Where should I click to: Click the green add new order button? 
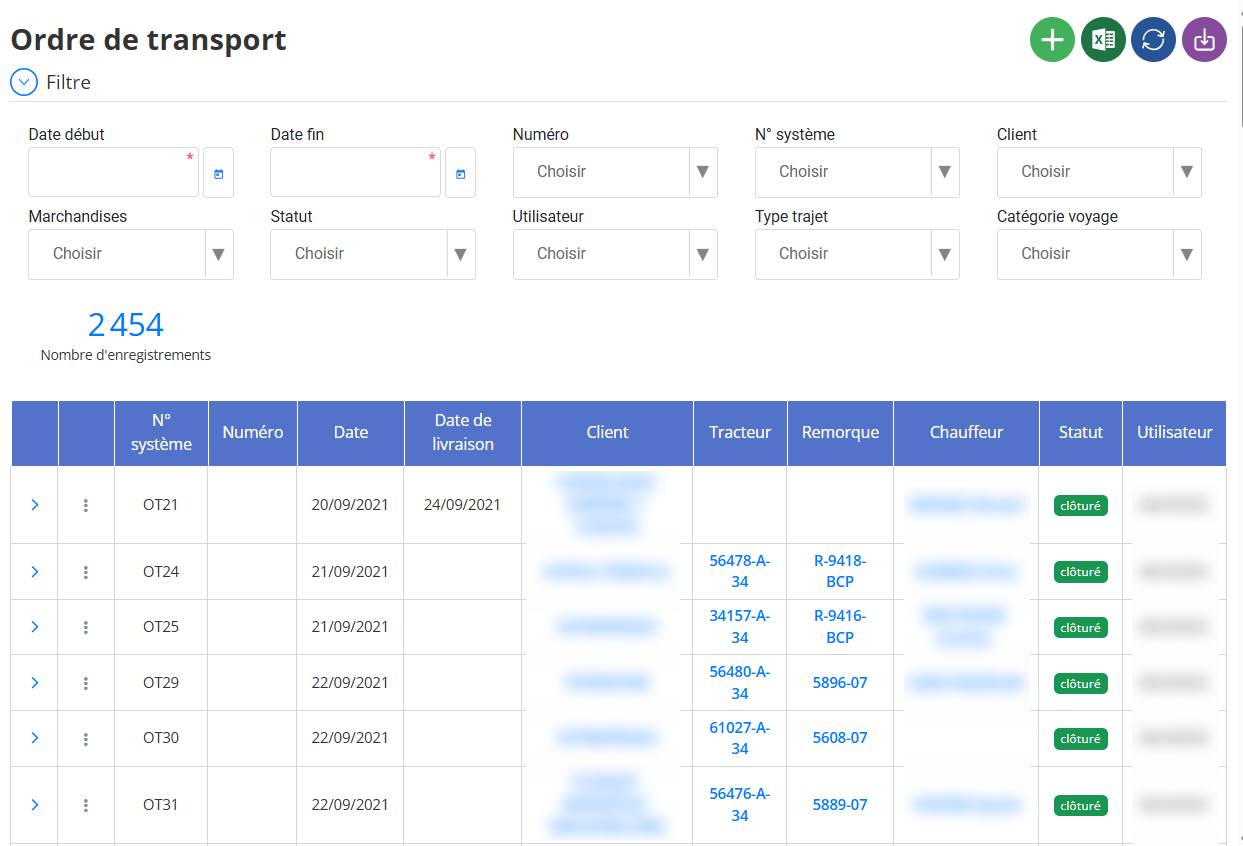click(x=1052, y=40)
